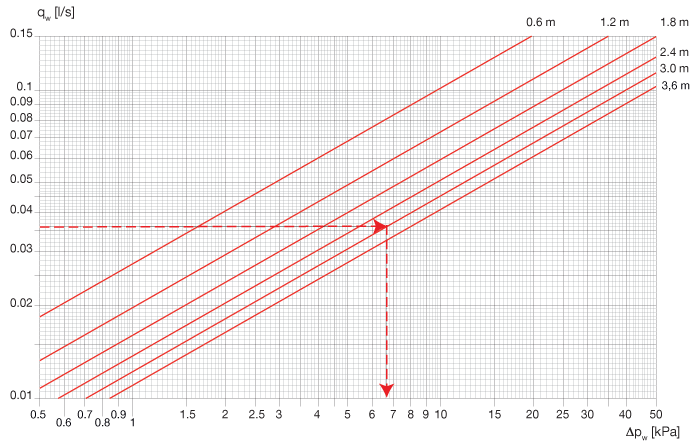Click the 8 x-axis tick label
The image size is (700, 447).
point(410,415)
